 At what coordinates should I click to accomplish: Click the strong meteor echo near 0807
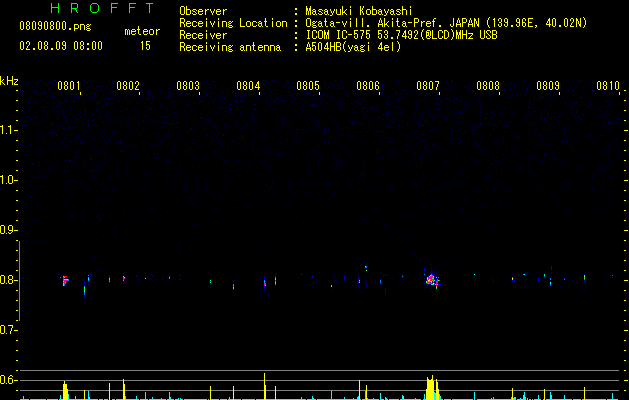click(x=432, y=280)
